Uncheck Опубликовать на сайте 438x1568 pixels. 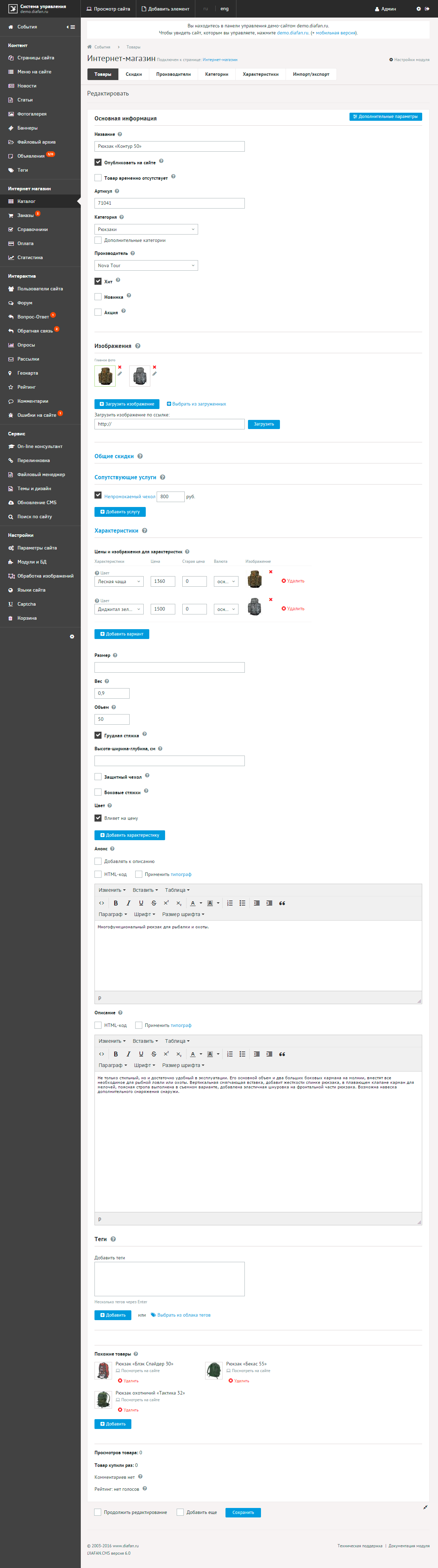tap(98, 163)
